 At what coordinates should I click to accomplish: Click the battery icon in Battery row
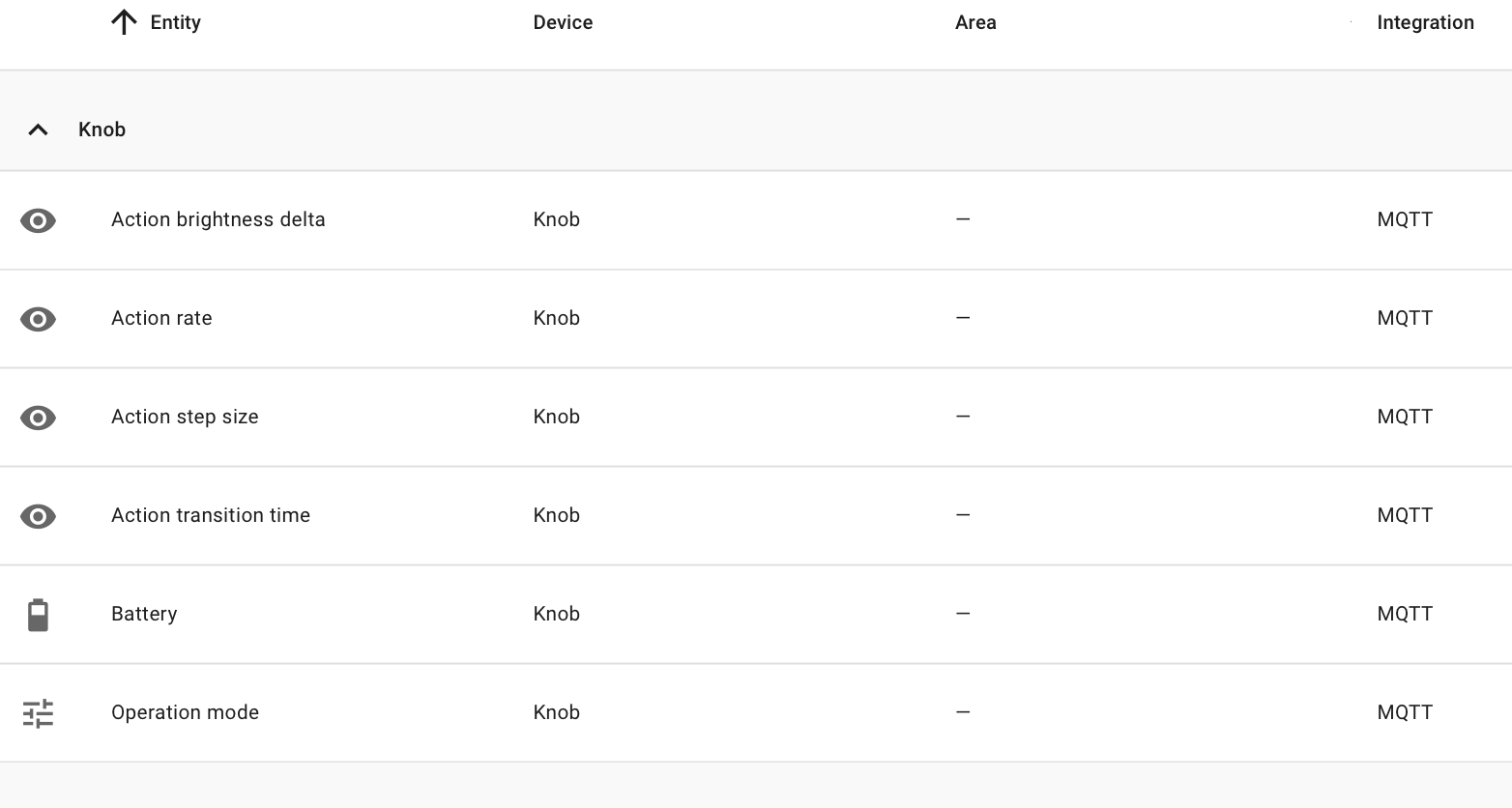tap(38, 615)
